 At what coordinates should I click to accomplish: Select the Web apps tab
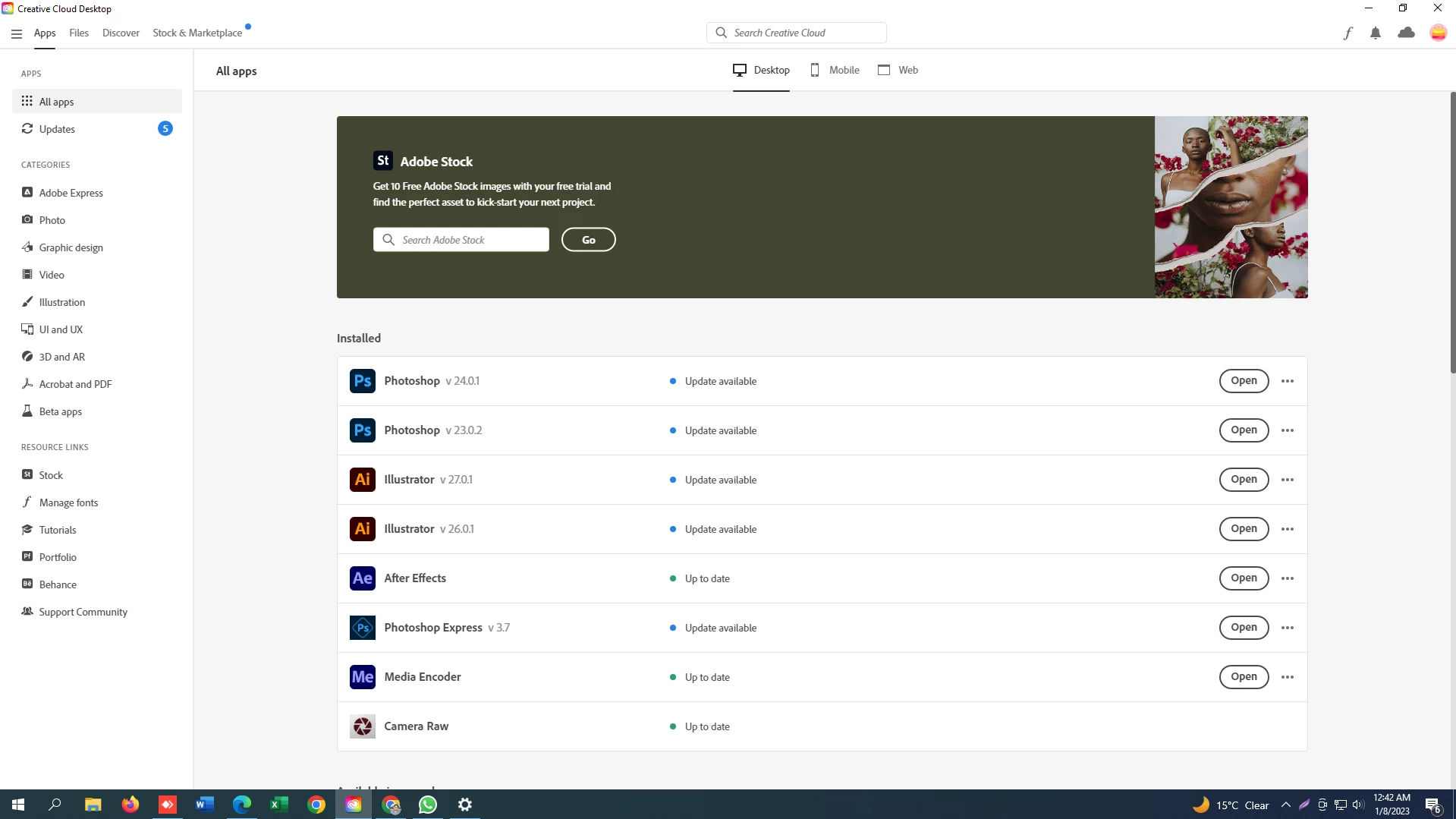pyautogui.click(x=898, y=70)
